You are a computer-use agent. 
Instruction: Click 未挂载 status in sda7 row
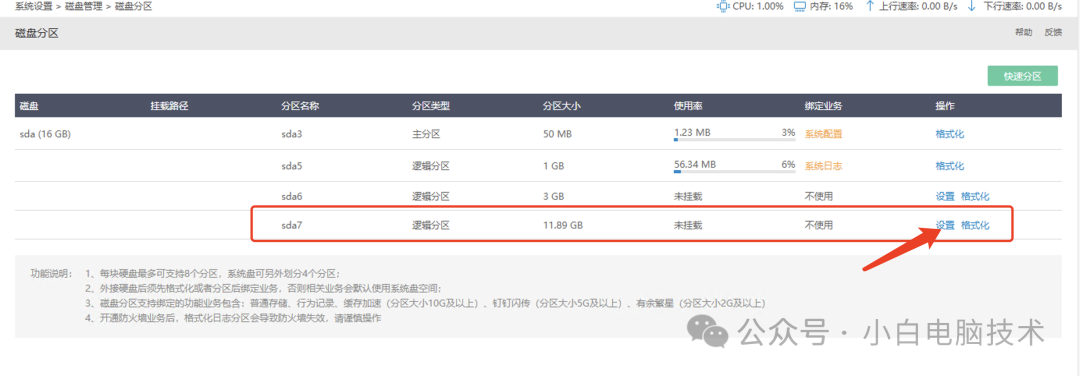pos(688,225)
